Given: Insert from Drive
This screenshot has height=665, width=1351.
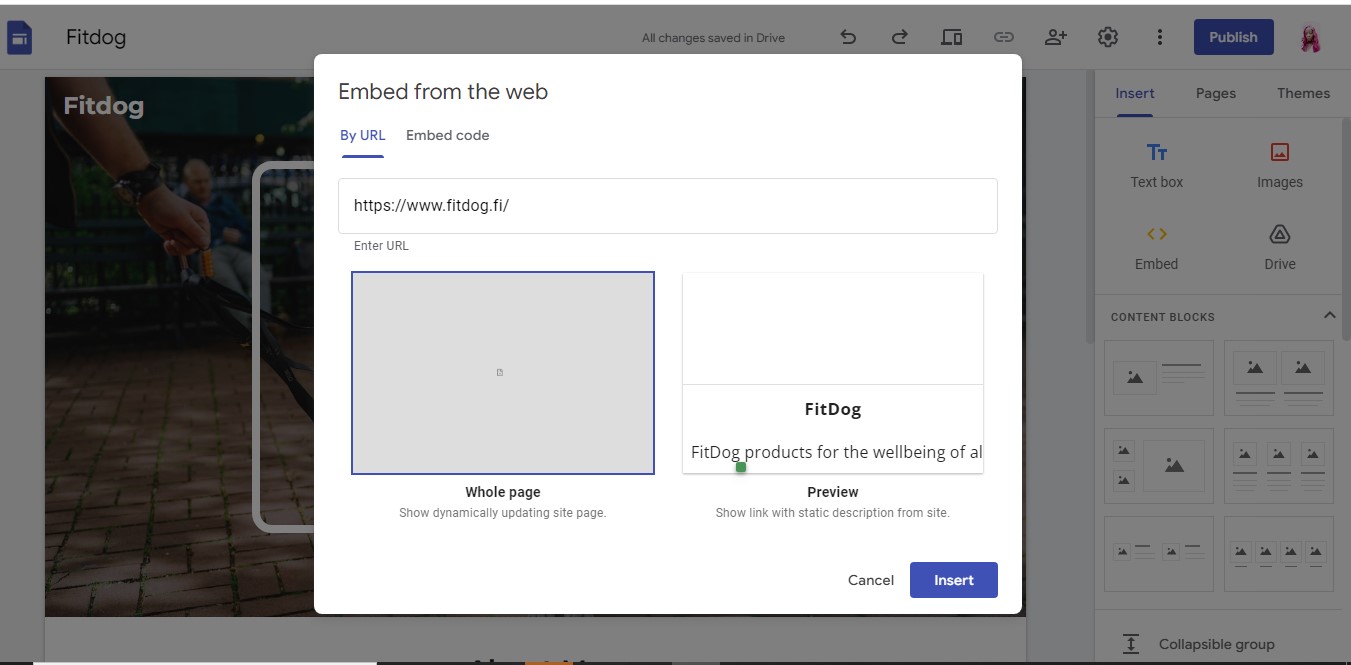Looking at the screenshot, I should [1279, 247].
